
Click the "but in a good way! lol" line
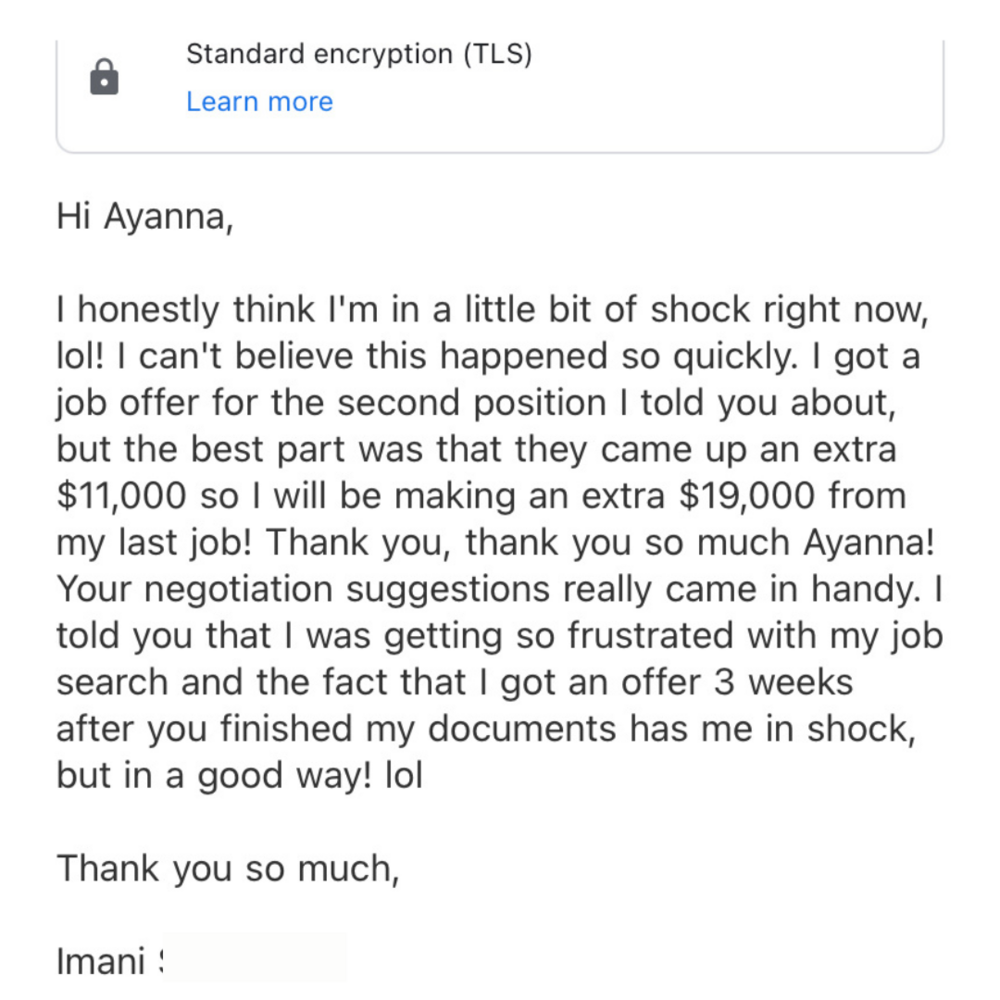coord(240,775)
